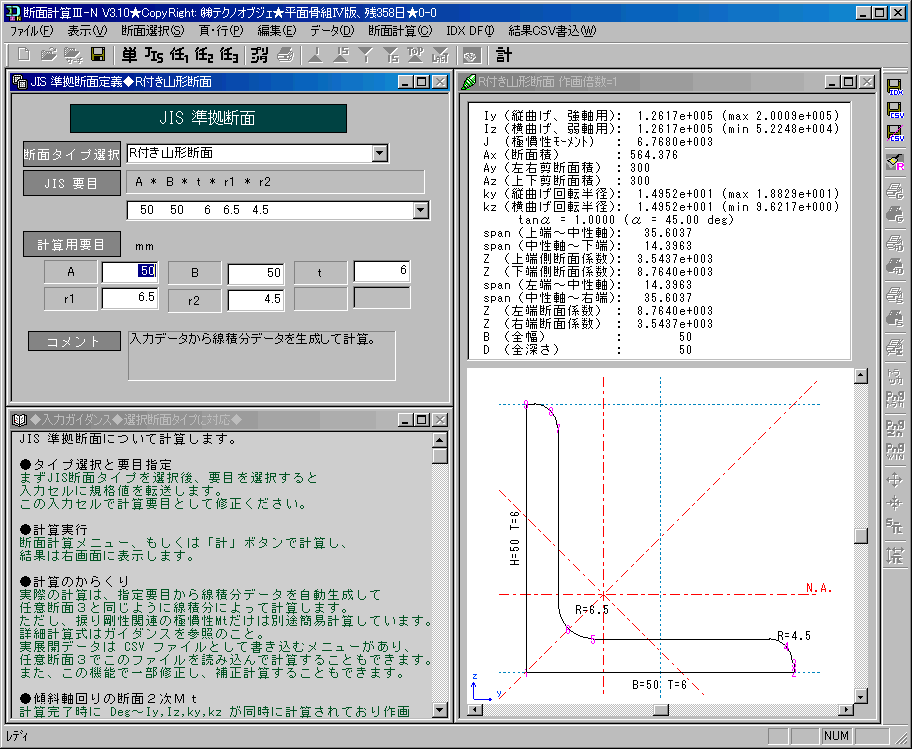The image size is (912, 749).
Task: Click the Save floppy disk toolbar icon
Action: click(98, 55)
